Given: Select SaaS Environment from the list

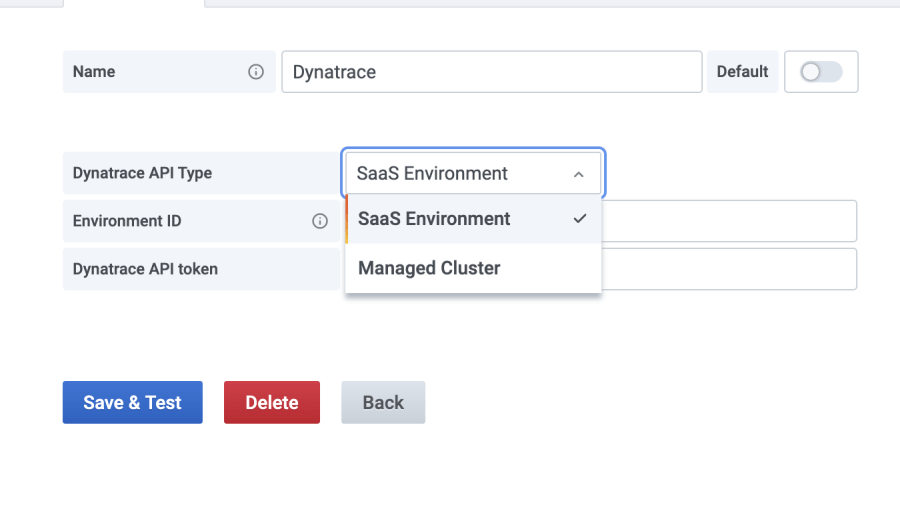Looking at the screenshot, I should point(435,219).
